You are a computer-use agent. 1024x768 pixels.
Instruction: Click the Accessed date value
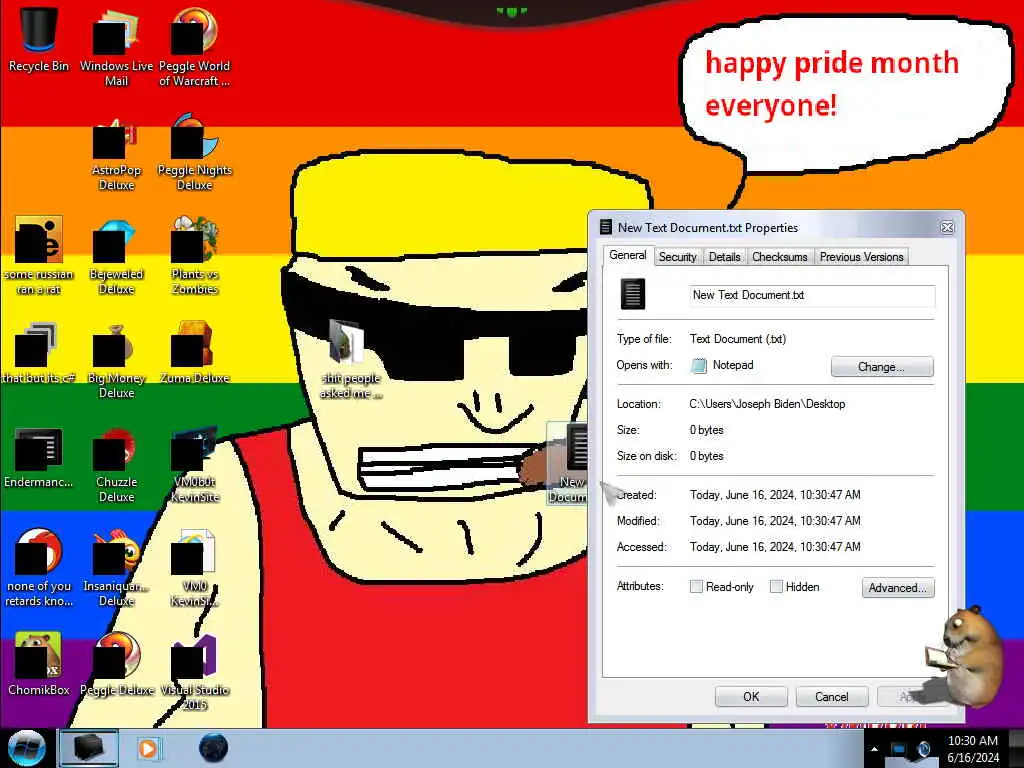[775, 547]
